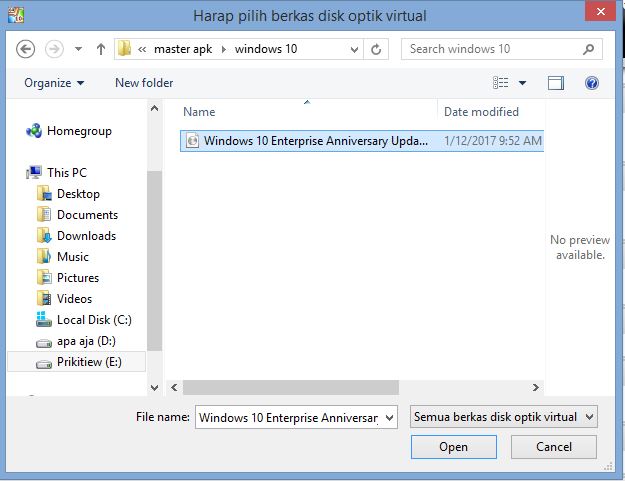The height and width of the screenshot is (481, 625).
Task: Open the Documents folder
Action: (x=87, y=215)
